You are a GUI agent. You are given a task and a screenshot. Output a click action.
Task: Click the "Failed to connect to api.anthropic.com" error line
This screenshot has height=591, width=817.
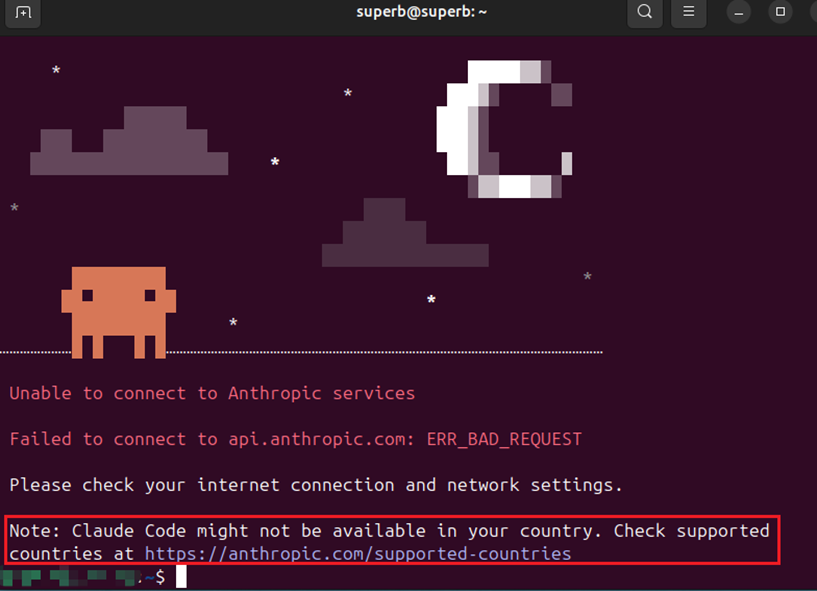pos(295,439)
